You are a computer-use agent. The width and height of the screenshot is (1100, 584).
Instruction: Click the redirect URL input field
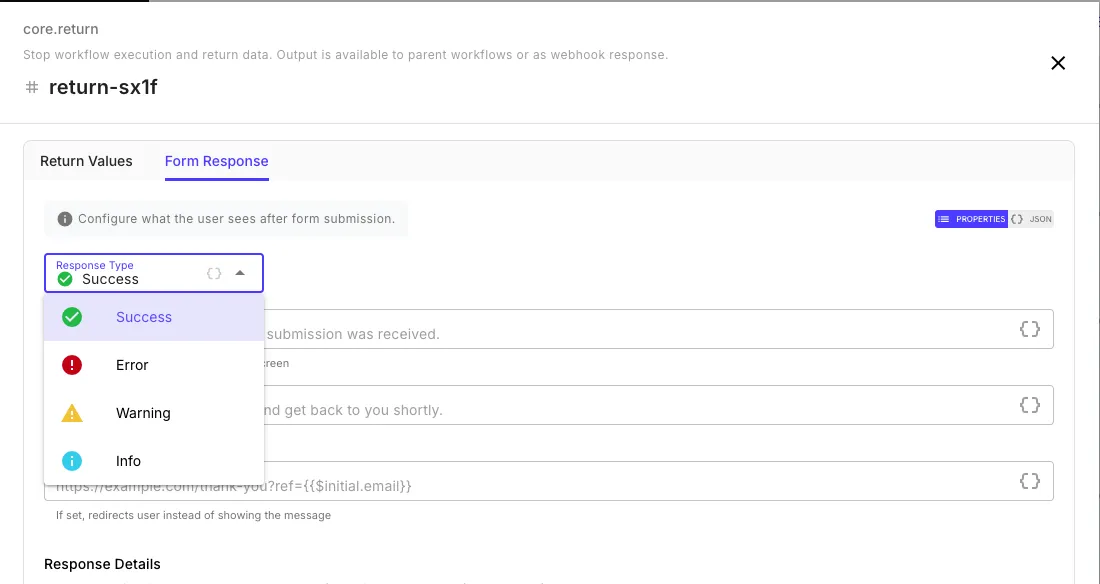point(600,481)
